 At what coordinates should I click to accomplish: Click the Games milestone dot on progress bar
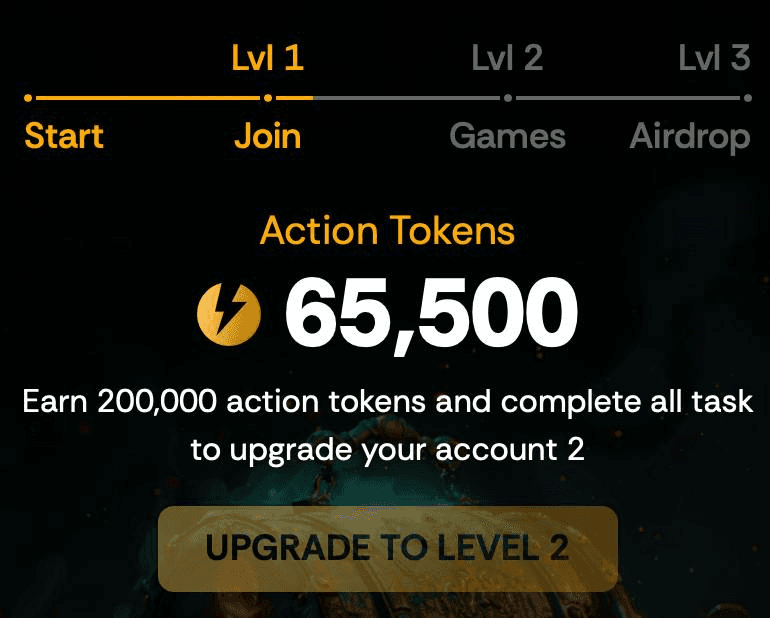click(508, 98)
